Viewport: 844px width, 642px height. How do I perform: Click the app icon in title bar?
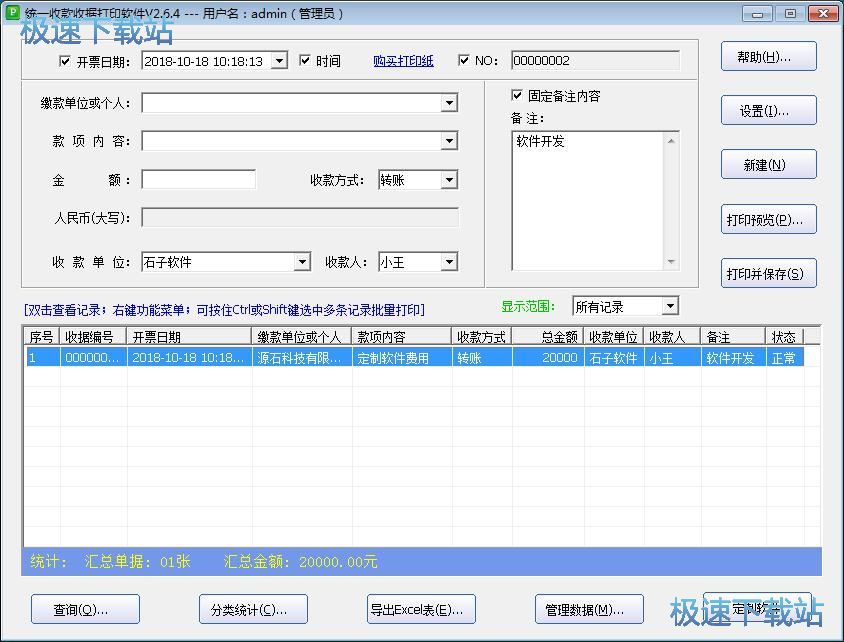coord(13,13)
